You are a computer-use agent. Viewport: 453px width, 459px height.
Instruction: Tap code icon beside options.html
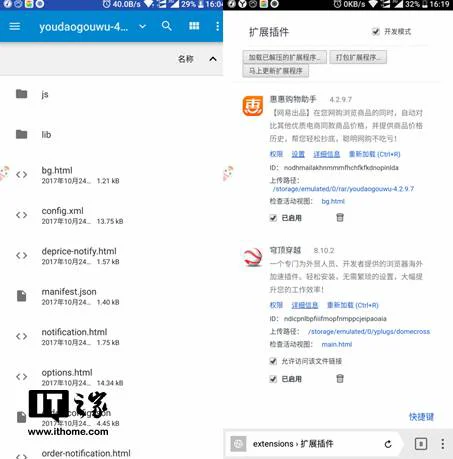point(22,377)
